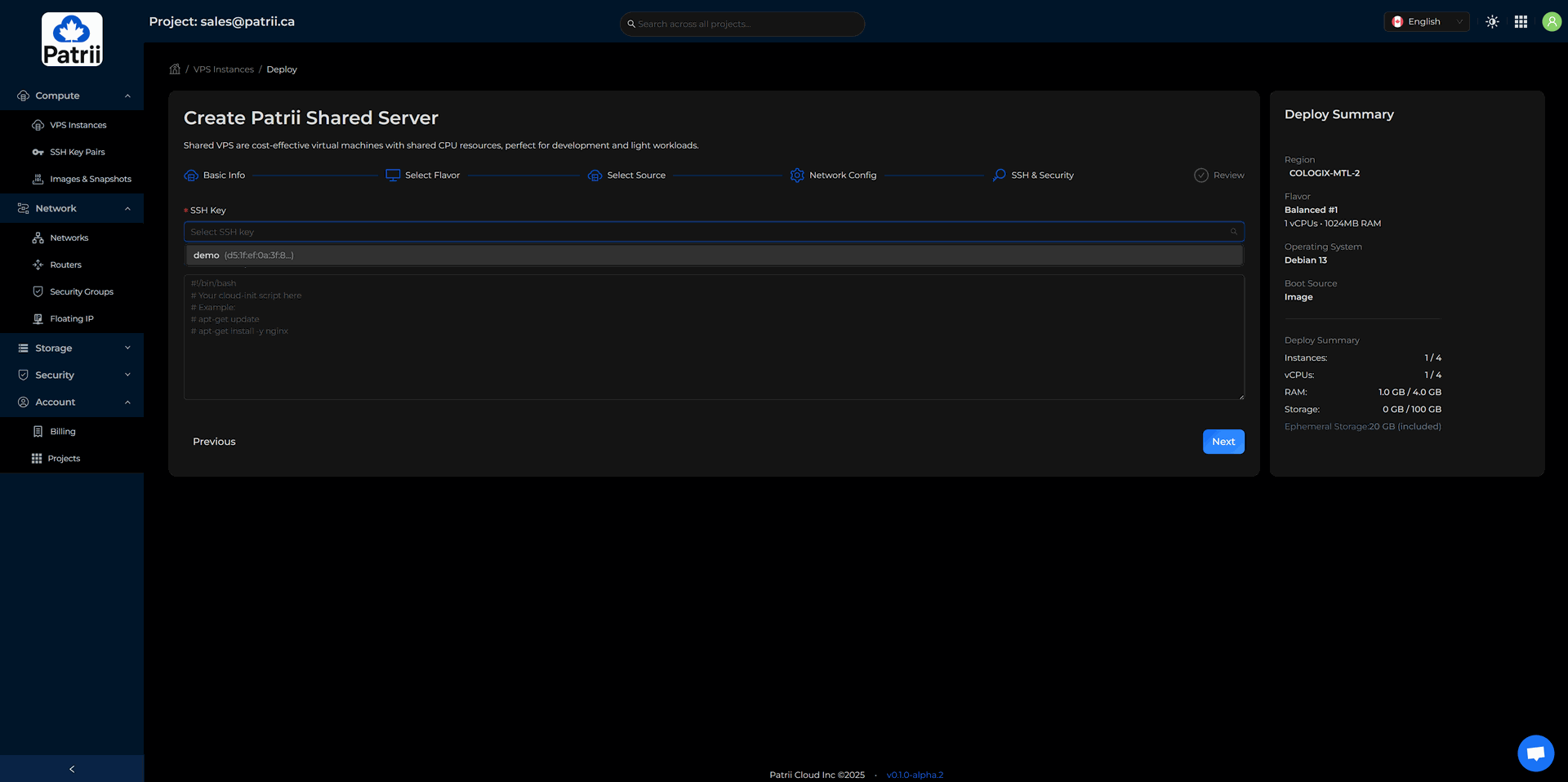Open the user profile avatar
This screenshot has height=782, width=1568.
point(1551,22)
